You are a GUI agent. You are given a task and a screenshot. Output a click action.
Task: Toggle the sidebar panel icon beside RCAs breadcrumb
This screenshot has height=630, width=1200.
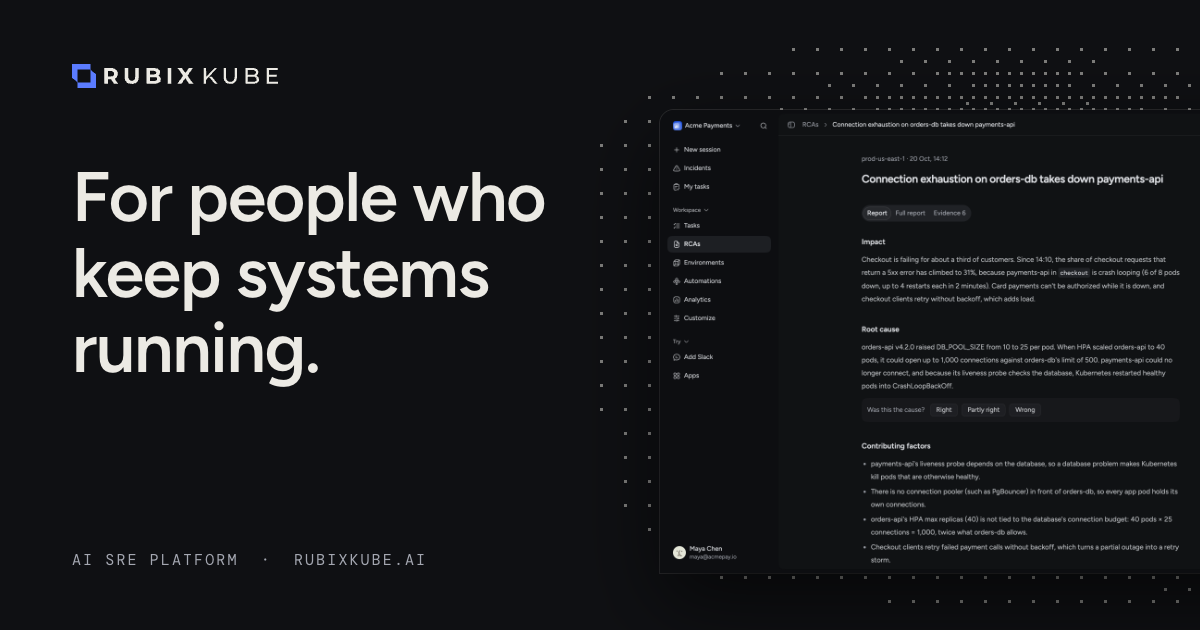tap(791, 125)
